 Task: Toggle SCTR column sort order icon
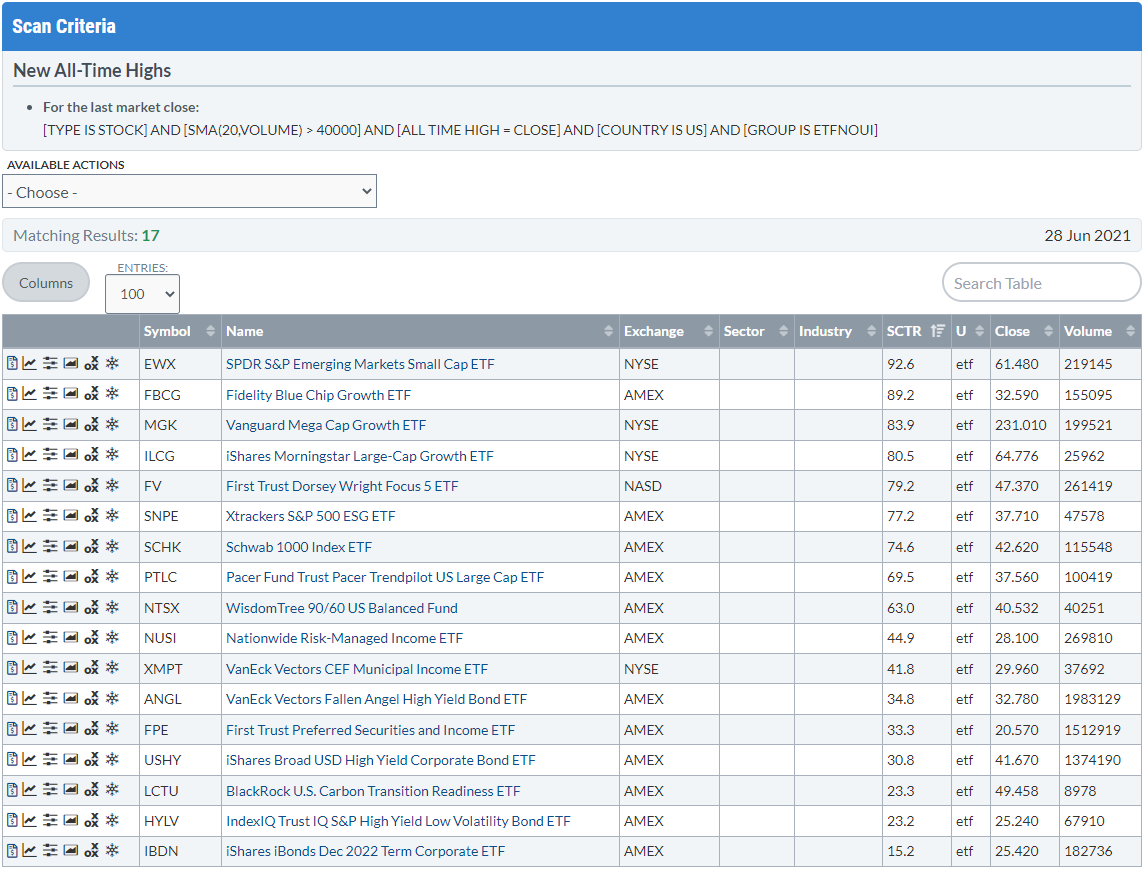pyautogui.click(x=938, y=331)
